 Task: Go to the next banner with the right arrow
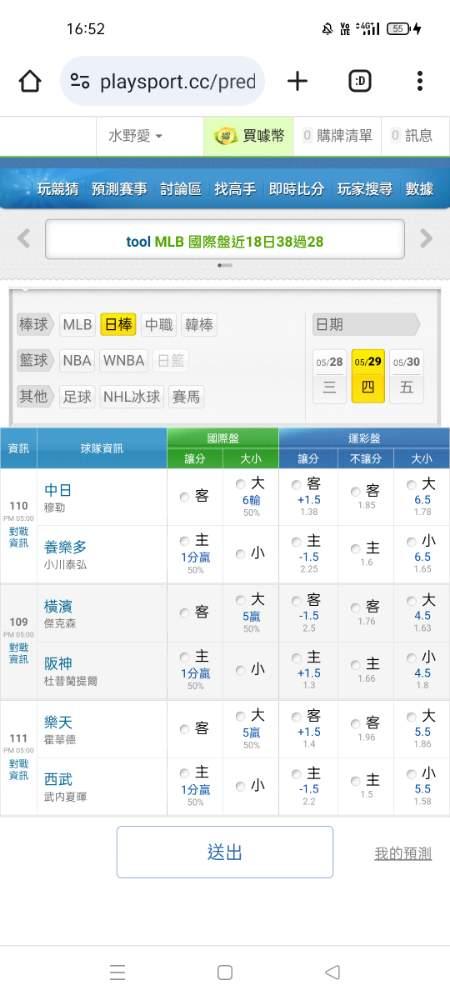(426, 239)
